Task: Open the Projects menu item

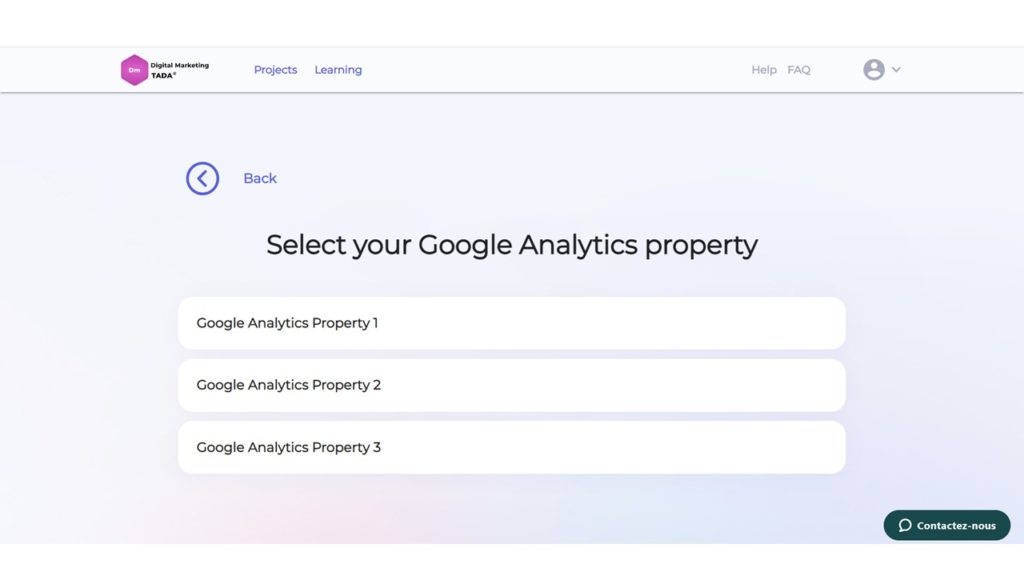Action: point(276,70)
